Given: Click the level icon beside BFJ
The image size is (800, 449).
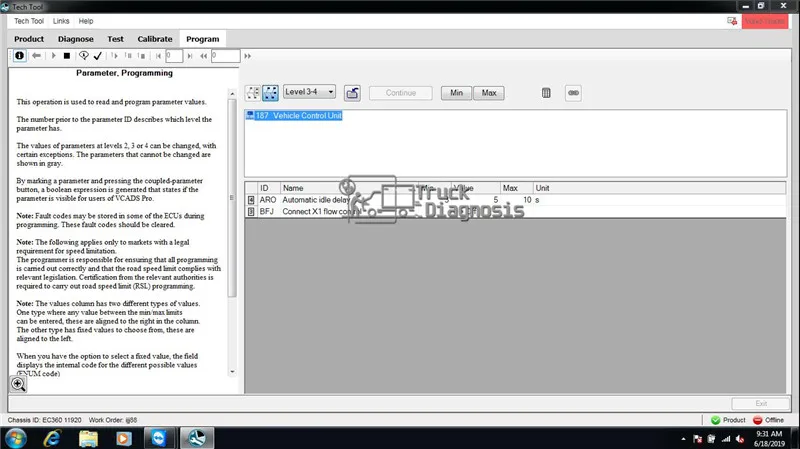Looking at the screenshot, I should click(x=251, y=212).
